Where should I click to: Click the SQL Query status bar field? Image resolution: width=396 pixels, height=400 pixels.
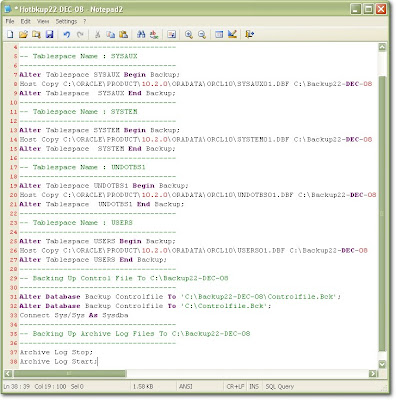point(280,386)
